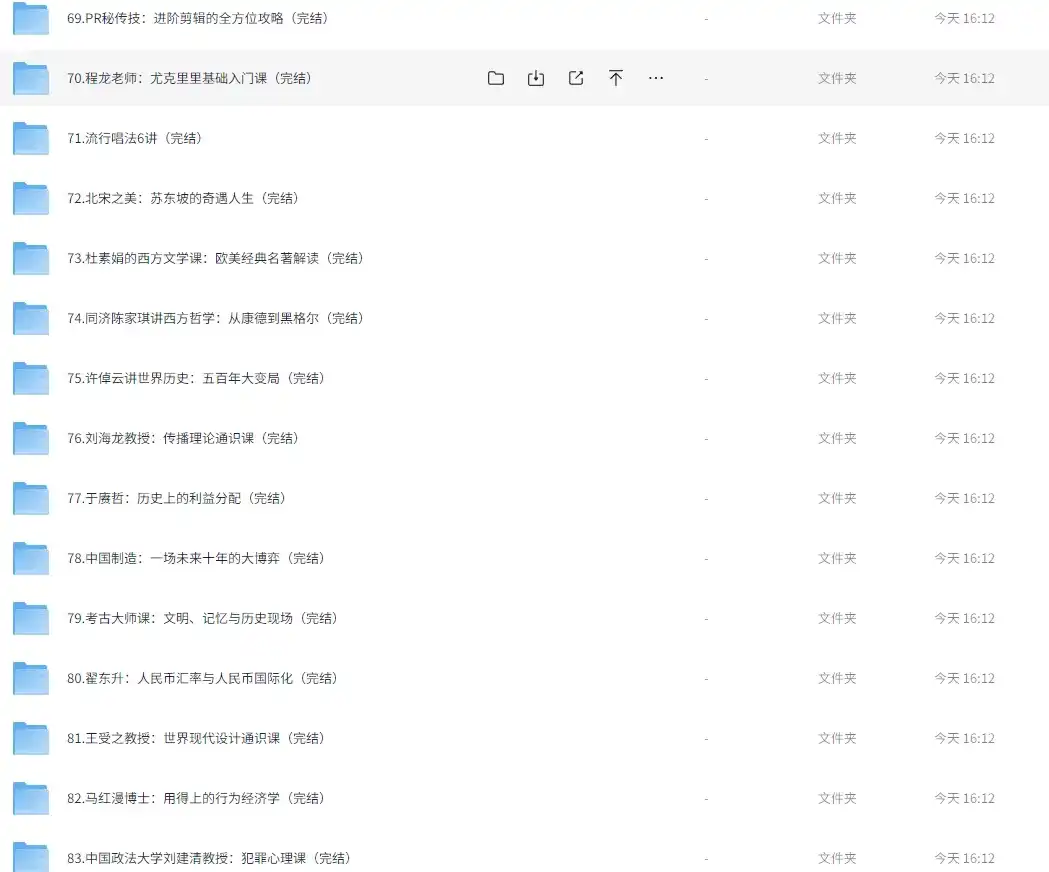Click 今天 16:12 date on row 80.翟东升
1049x872 pixels.
point(964,679)
